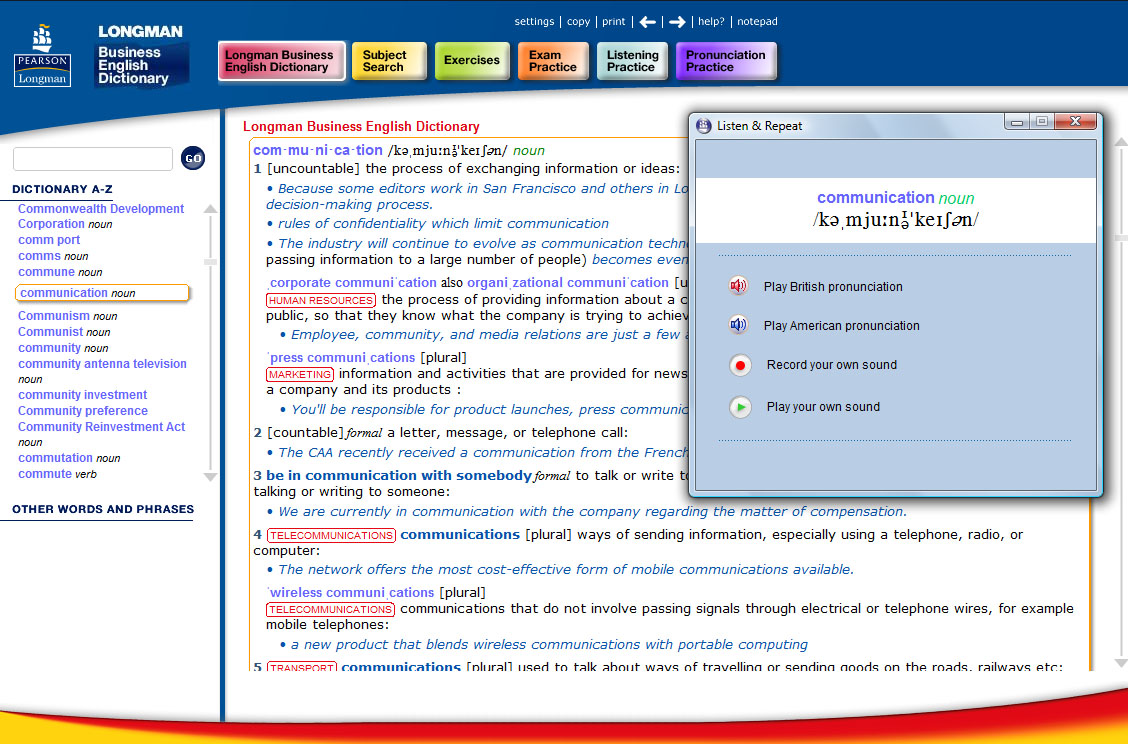Open the Subject Search tab
This screenshot has height=744, width=1128.
(x=389, y=61)
